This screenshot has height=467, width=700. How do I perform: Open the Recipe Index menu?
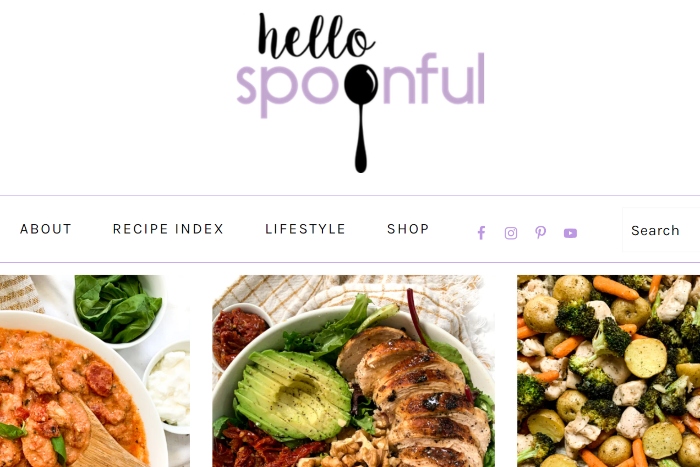[x=168, y=229]
